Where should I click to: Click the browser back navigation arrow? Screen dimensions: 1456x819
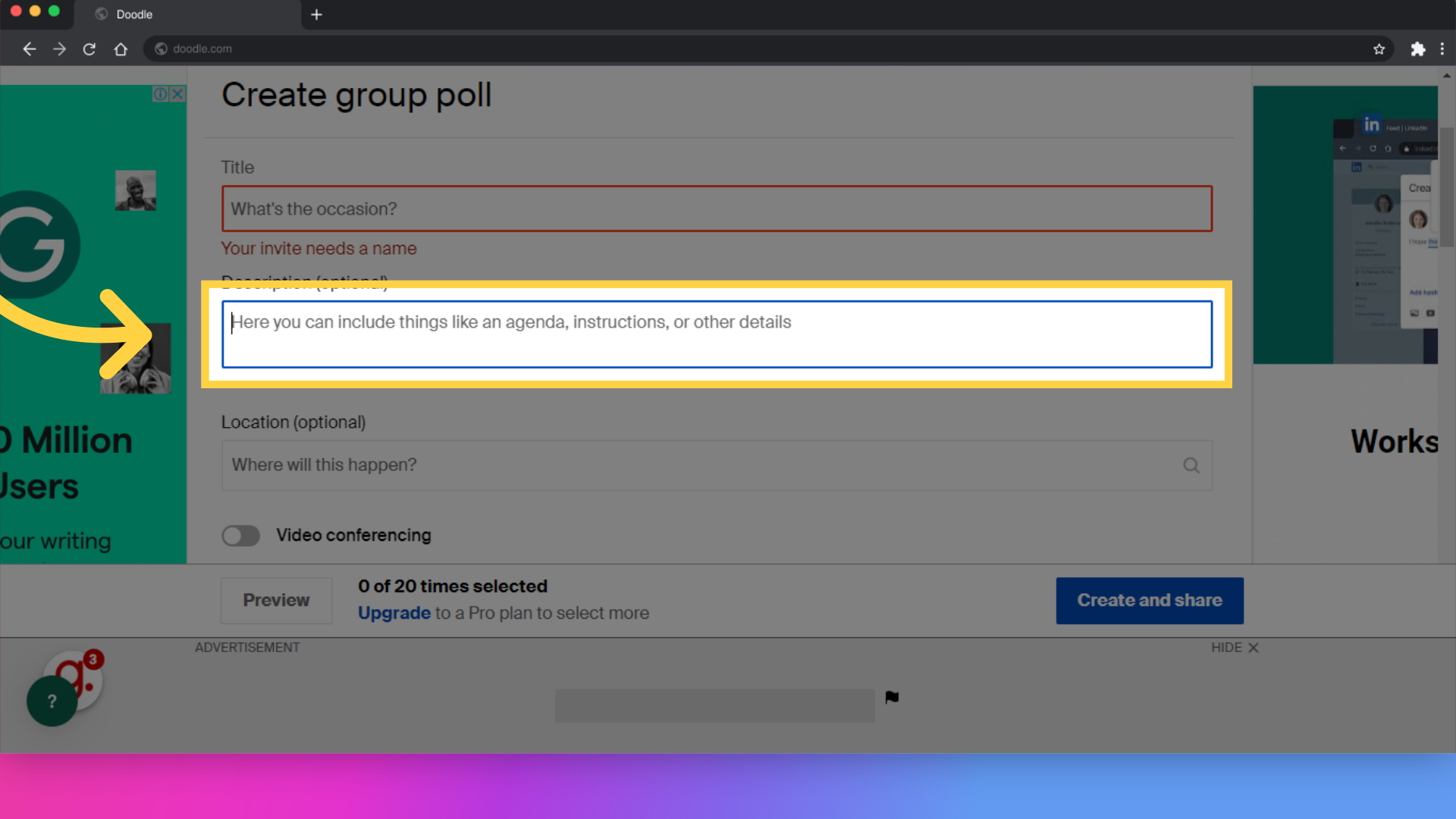tap(29, 48)
